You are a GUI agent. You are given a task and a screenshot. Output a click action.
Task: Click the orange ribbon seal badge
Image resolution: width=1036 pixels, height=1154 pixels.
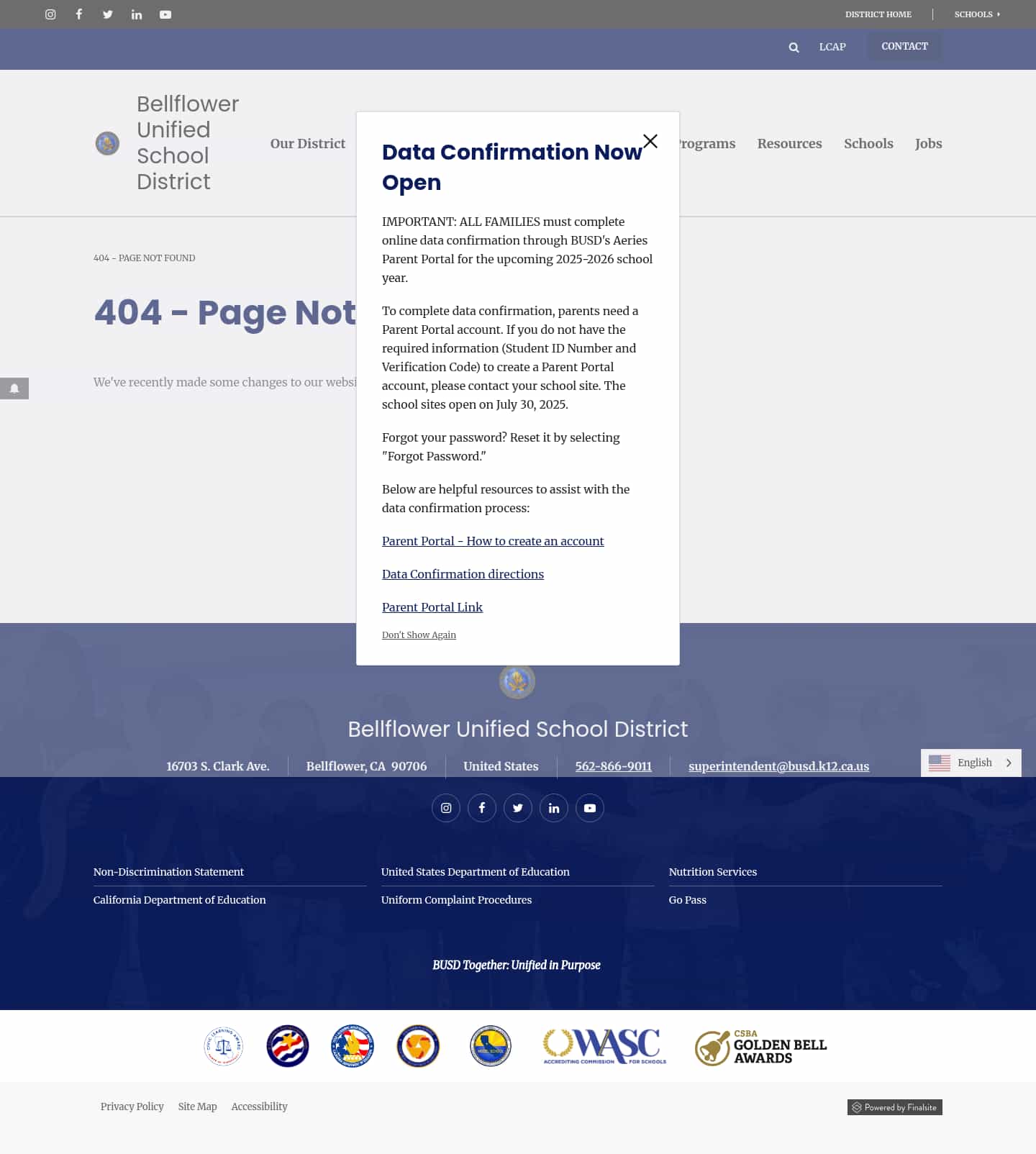point(418,1046)
